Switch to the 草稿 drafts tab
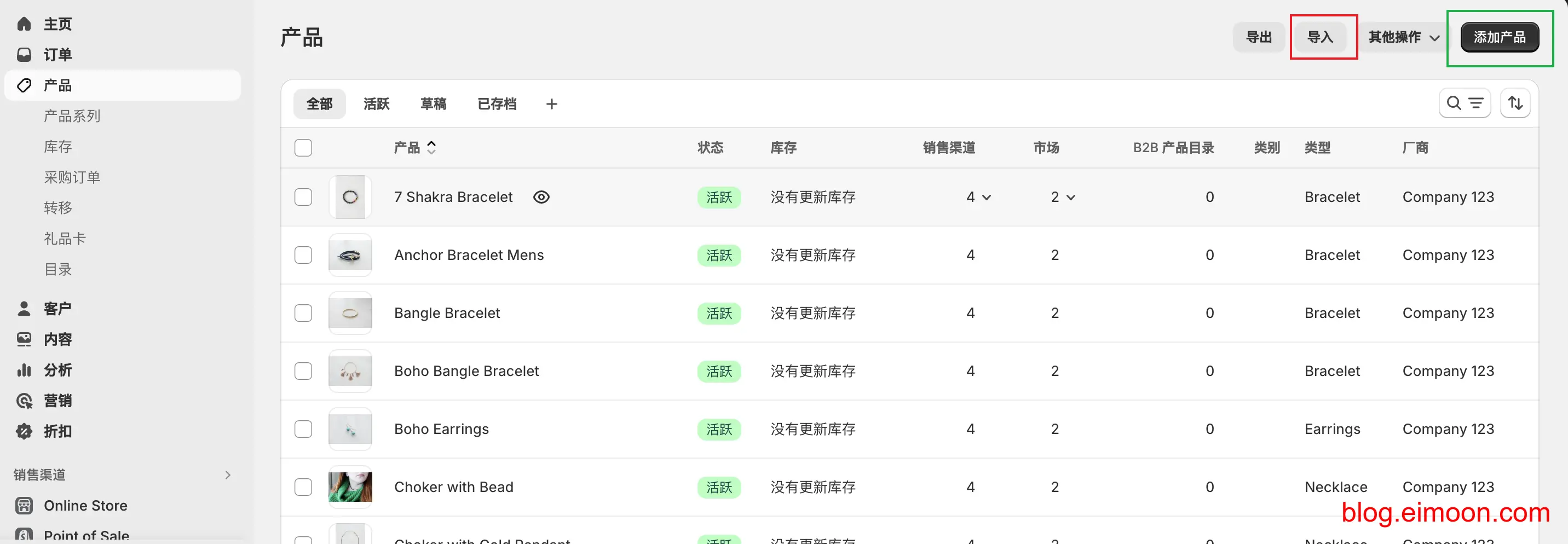The width and height of the screenshot is (1568, 544). coord(433,104)
